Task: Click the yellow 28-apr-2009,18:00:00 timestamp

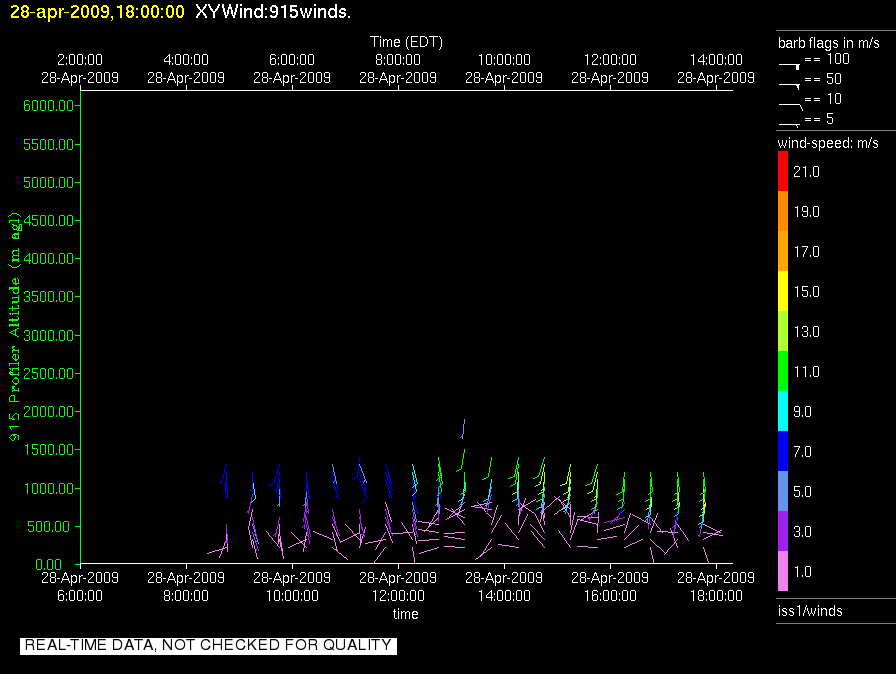Action: [97, 12]
